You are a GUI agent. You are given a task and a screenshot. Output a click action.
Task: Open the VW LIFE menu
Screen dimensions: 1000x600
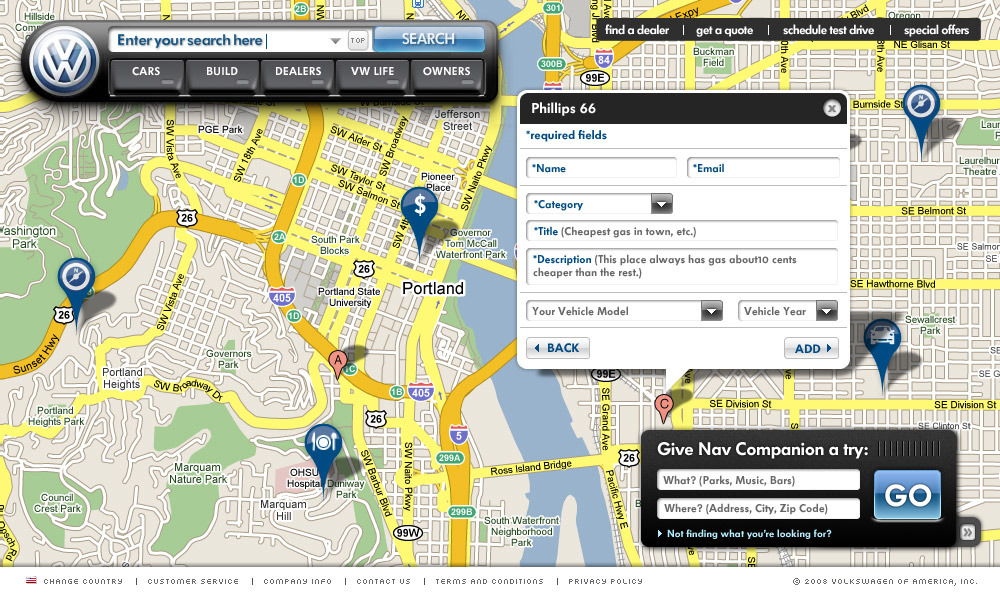(372, 76)
